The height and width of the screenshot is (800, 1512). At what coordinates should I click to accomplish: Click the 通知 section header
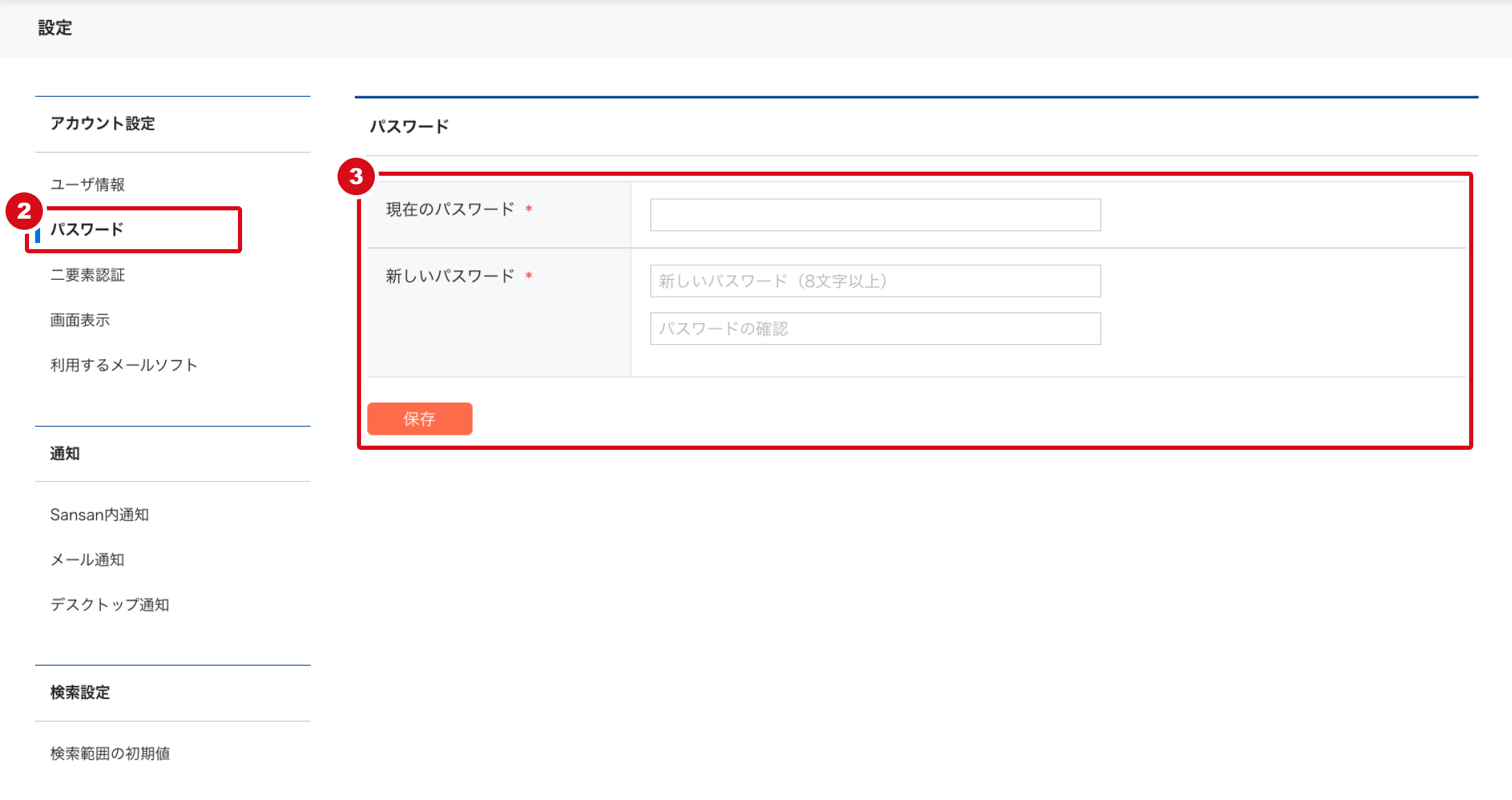[x=65, y=454]
